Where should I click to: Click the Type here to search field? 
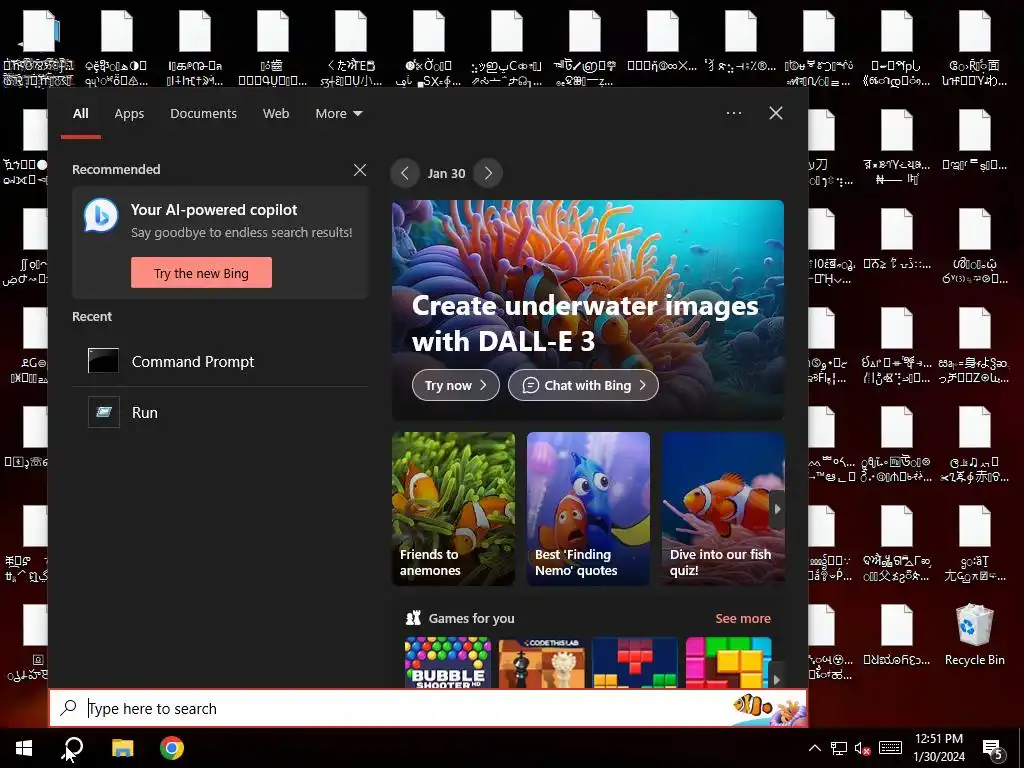pyautogui.click(x=428, y=708)
